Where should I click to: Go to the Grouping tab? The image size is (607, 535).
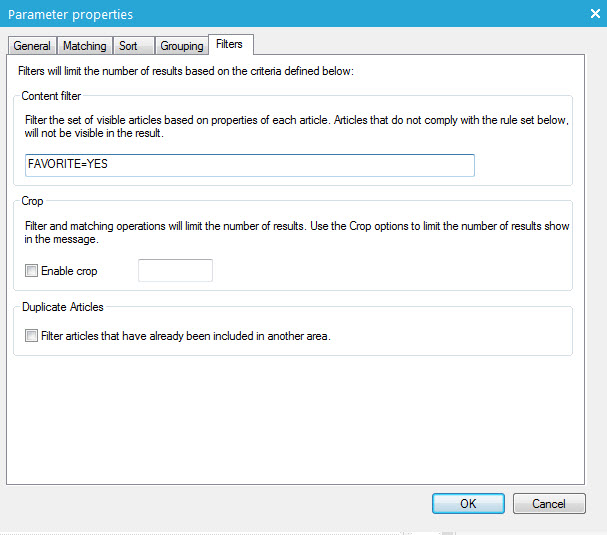click(x=180, y=46)
